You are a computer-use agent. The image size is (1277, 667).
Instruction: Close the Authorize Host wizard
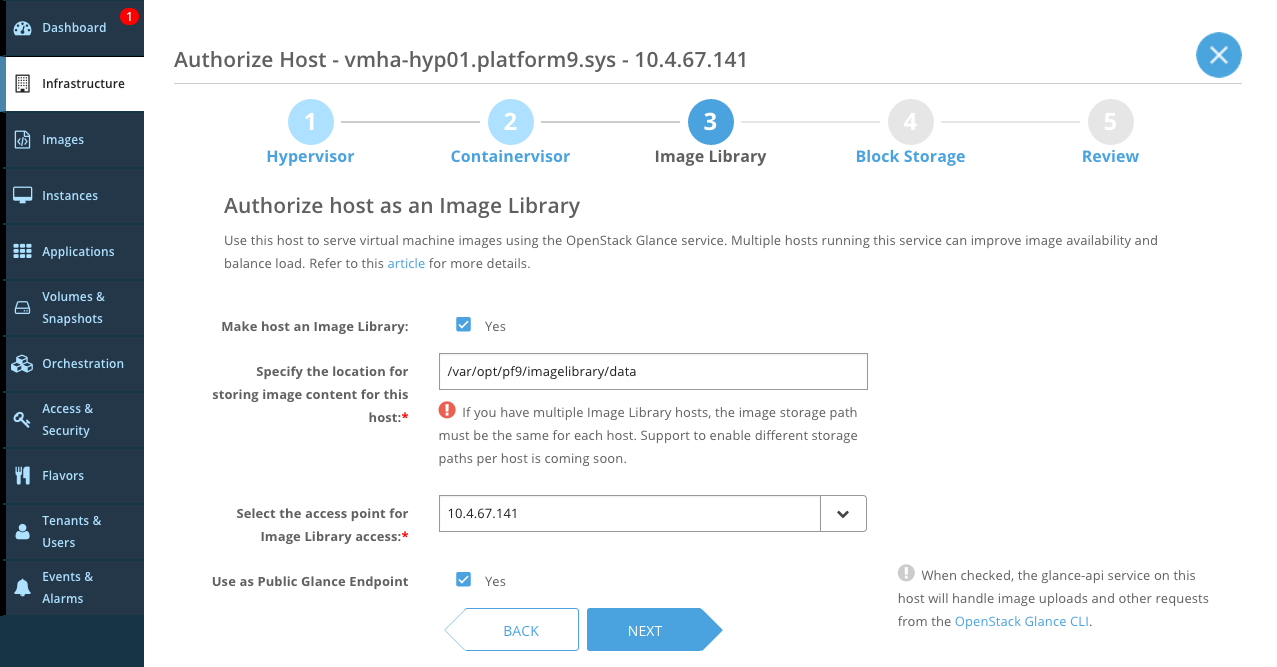1218,56
